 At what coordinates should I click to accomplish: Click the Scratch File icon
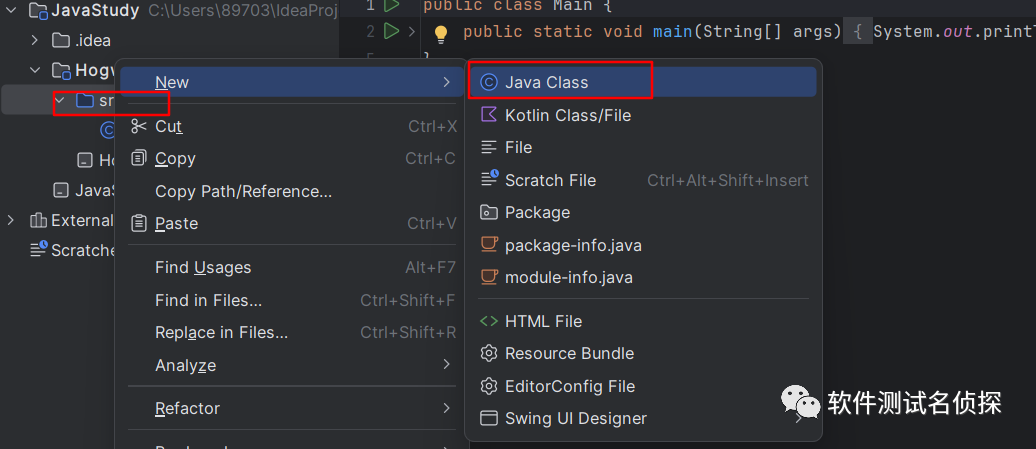point(489,180)
